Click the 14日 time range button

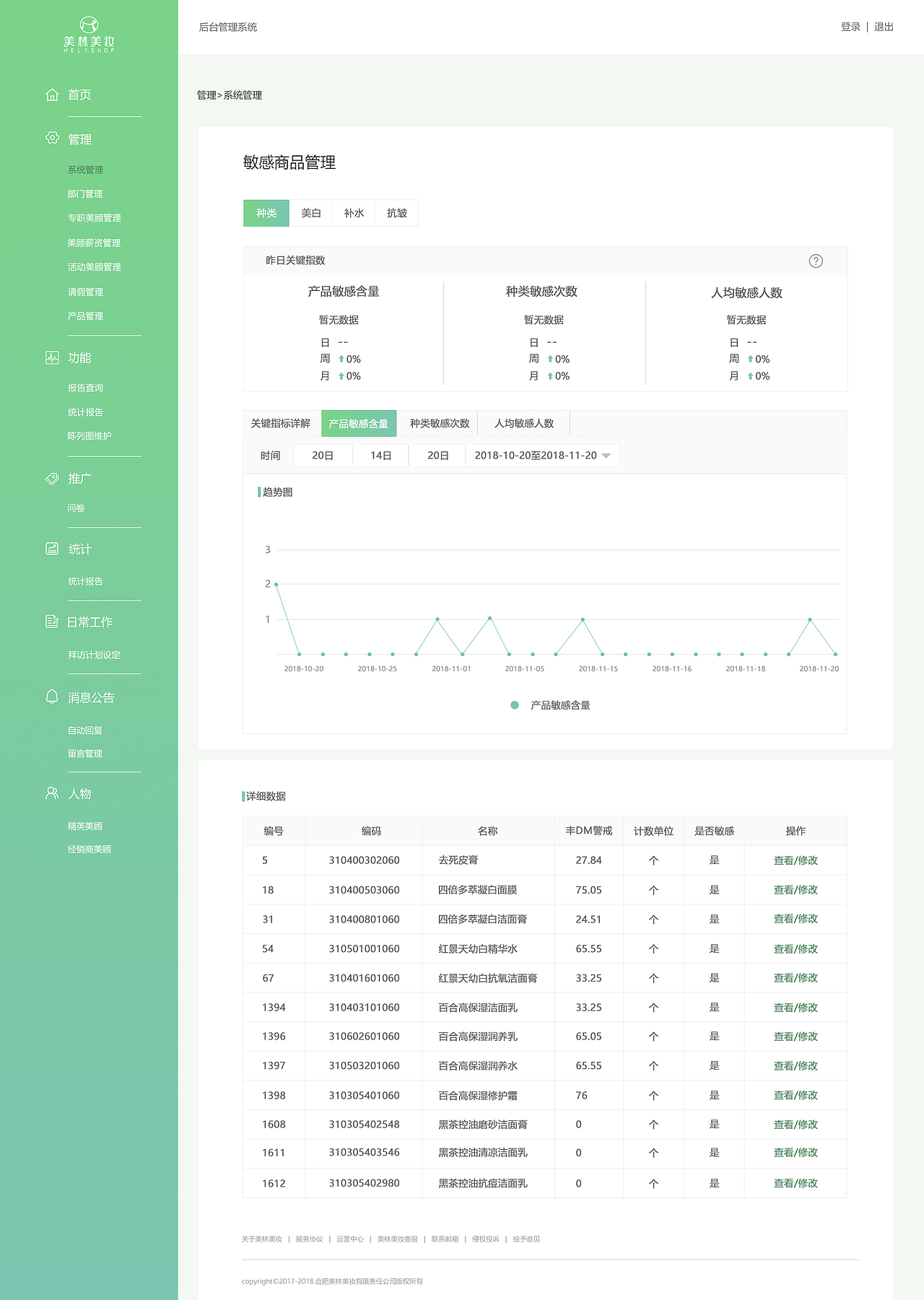(x=381, y=455)
